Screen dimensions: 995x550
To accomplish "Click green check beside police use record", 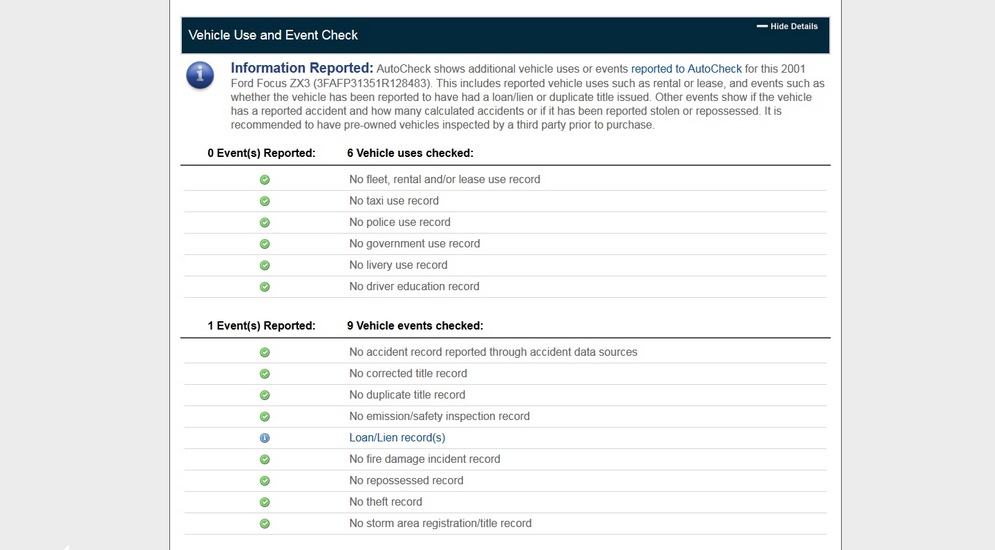I will coord(265,223).
